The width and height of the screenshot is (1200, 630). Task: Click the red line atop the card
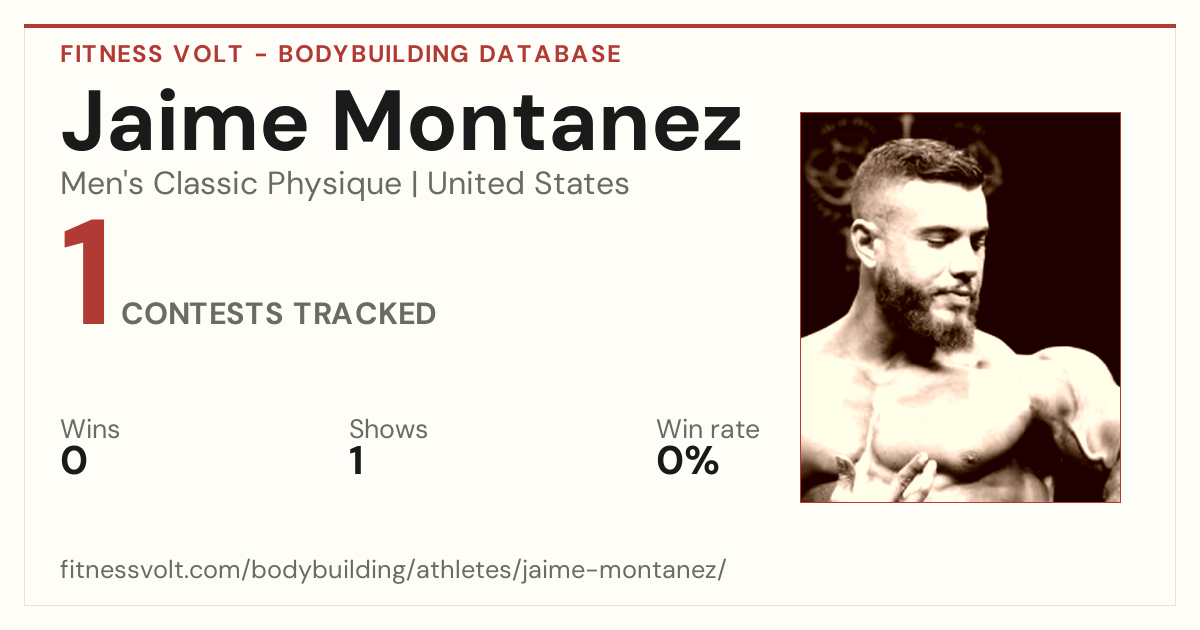(x=600, y=26)
